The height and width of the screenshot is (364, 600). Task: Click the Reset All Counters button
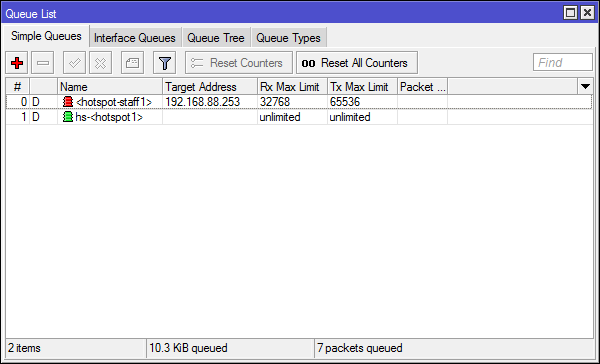click(357, 63)
